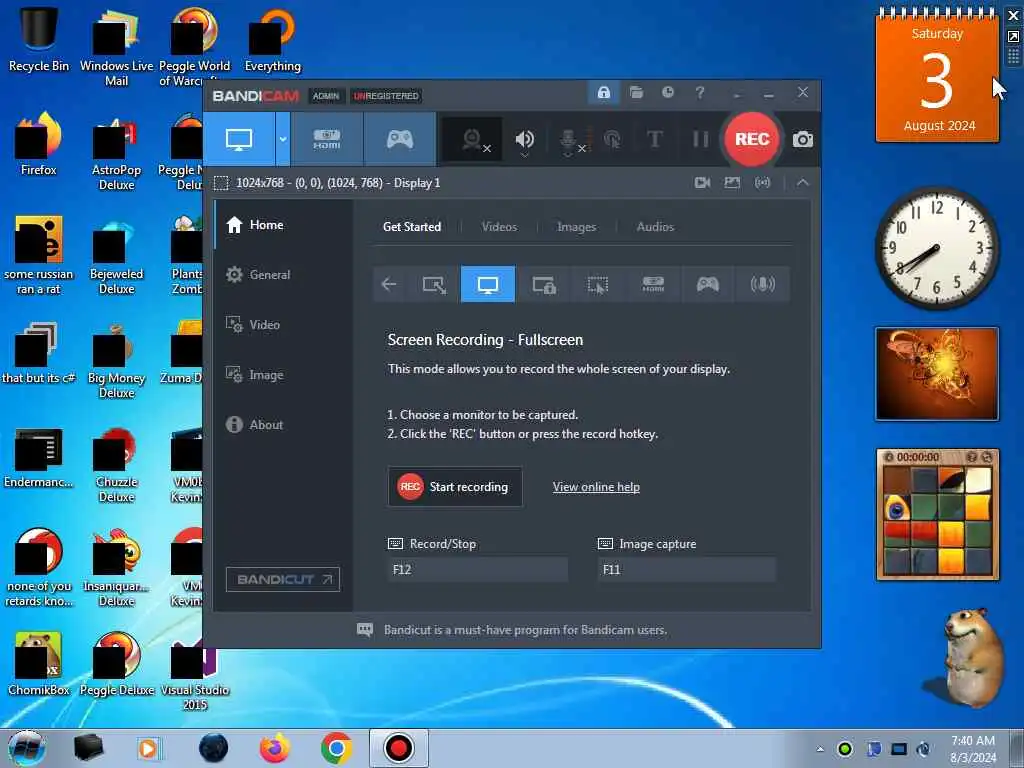Click video camera icon in status bar
1024x768 pixels.
click(703, 183)
